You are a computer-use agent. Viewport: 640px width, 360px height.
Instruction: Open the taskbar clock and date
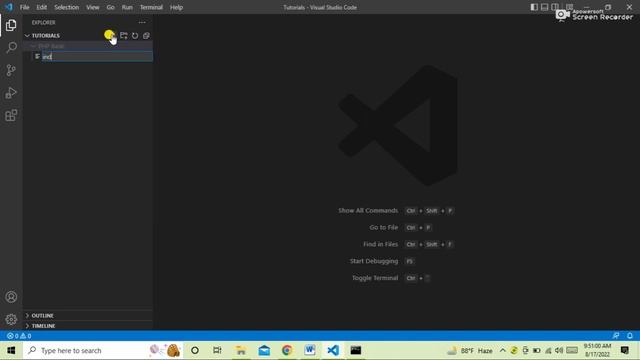click(x=598, y=351)
